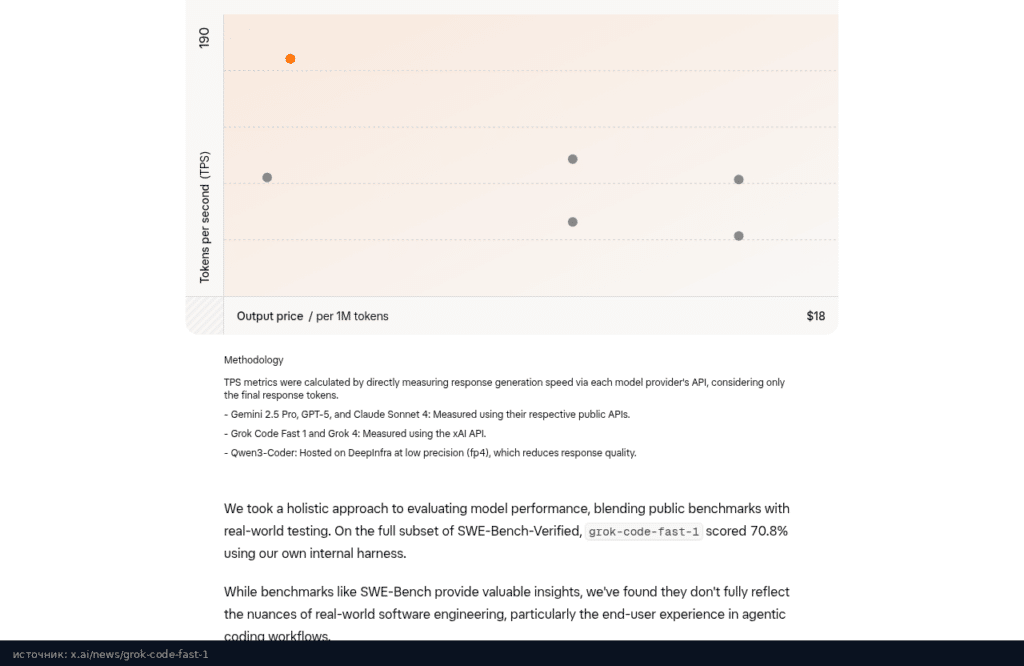
Task: Select the lowest gray dot nearest $18
Action: pos(739,236)
